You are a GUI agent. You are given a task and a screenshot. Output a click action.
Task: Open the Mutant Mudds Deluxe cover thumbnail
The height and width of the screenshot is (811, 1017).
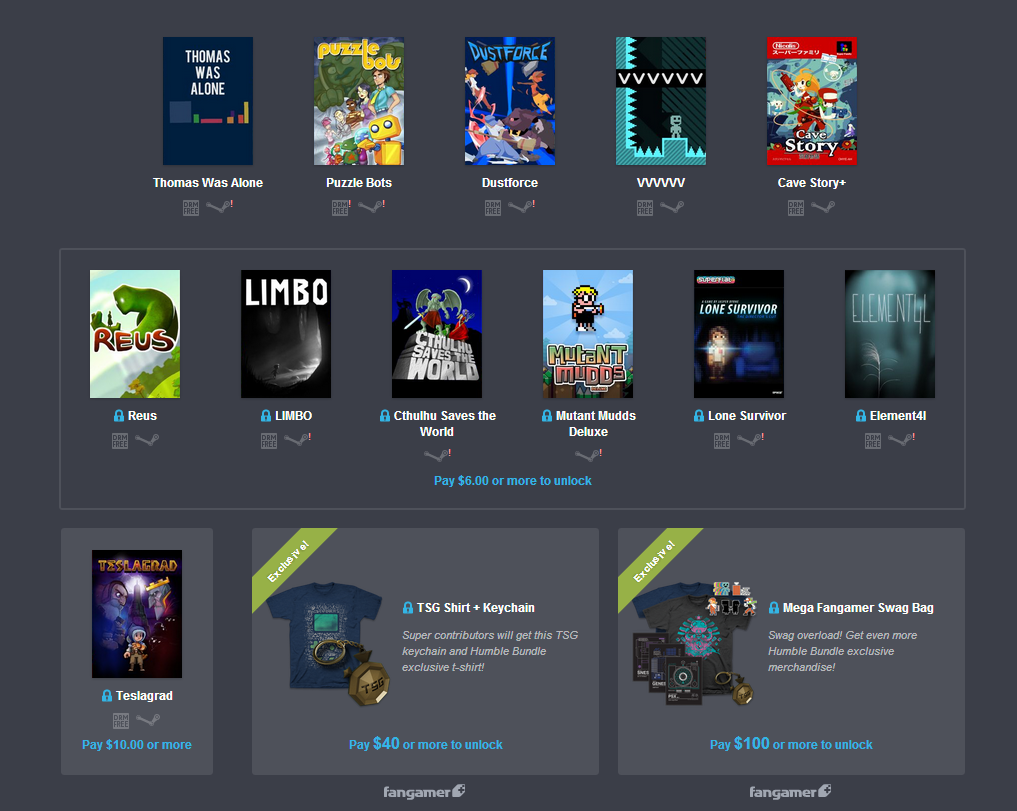[x=588, y=334]
